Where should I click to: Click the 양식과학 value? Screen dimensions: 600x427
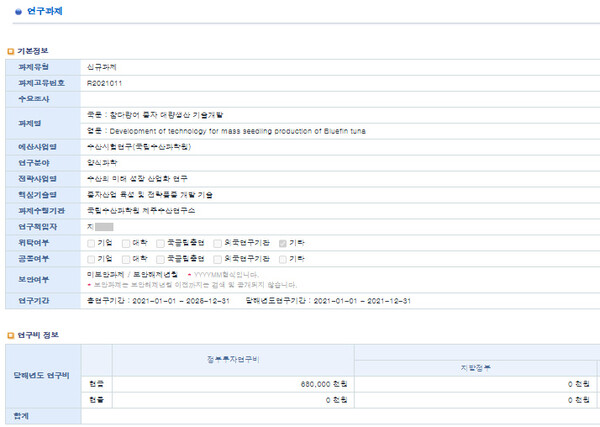tap(102, 163)
